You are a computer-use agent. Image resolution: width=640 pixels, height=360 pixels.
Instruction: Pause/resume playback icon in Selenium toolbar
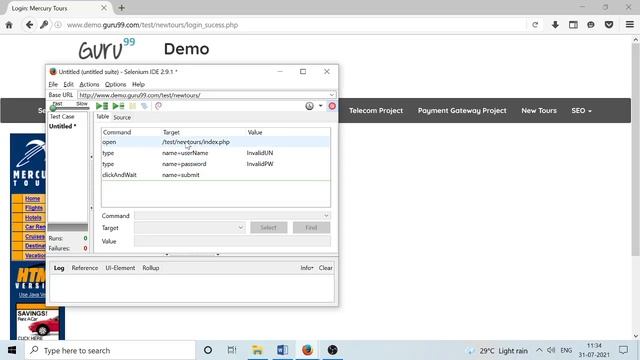pos(133,106)
